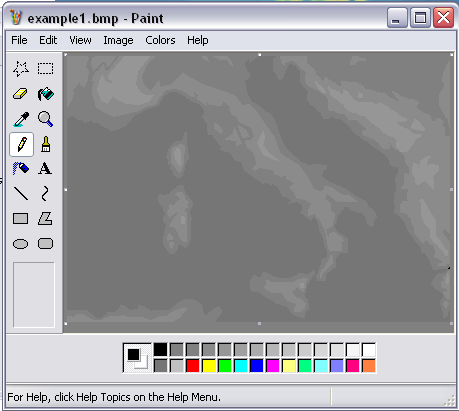459x411 pixels.
Task: Select the Free-Form Select tool
Action: pos(21,69)
